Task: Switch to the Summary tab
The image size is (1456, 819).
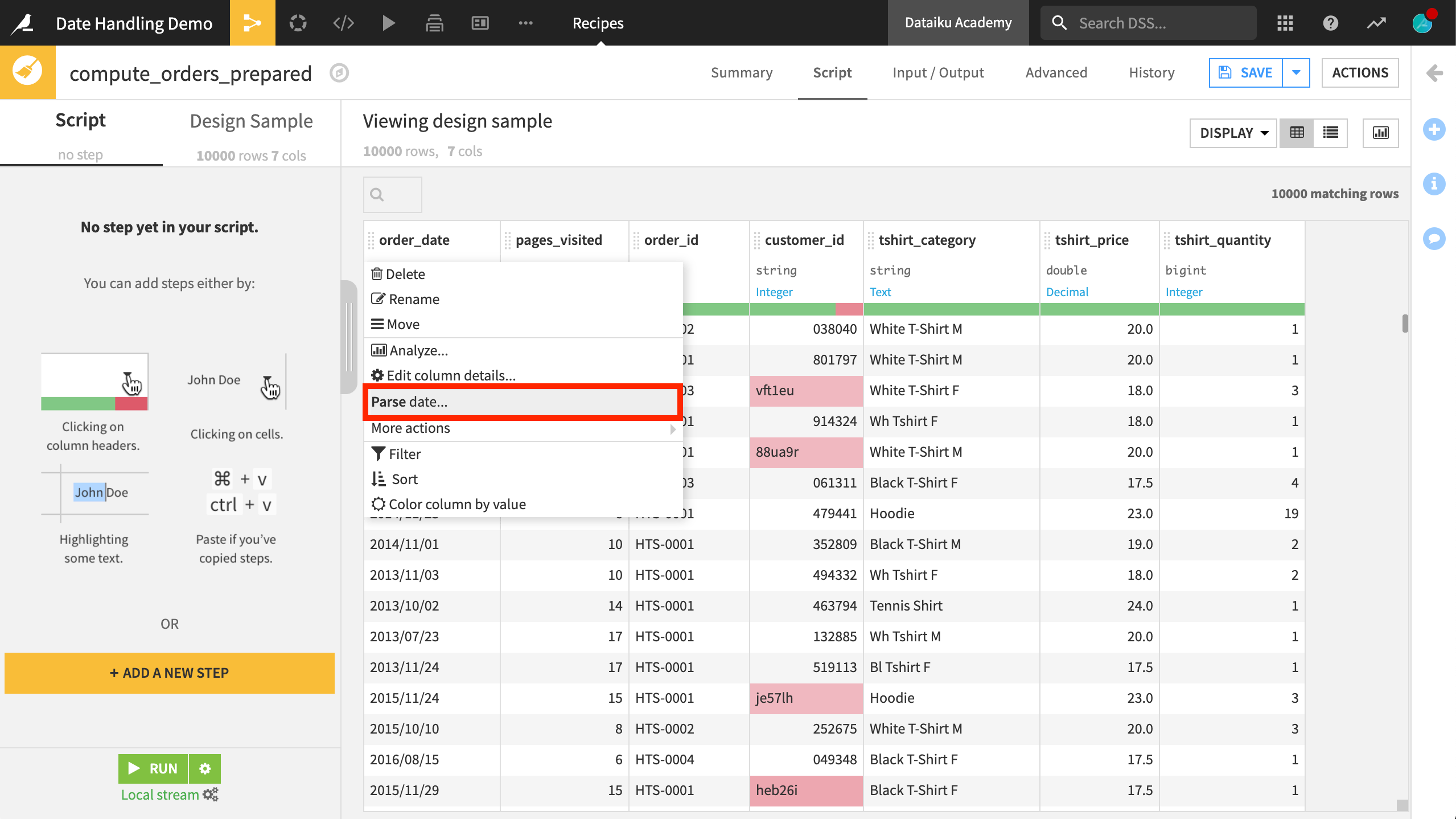Action: click(x=742, y=72)
